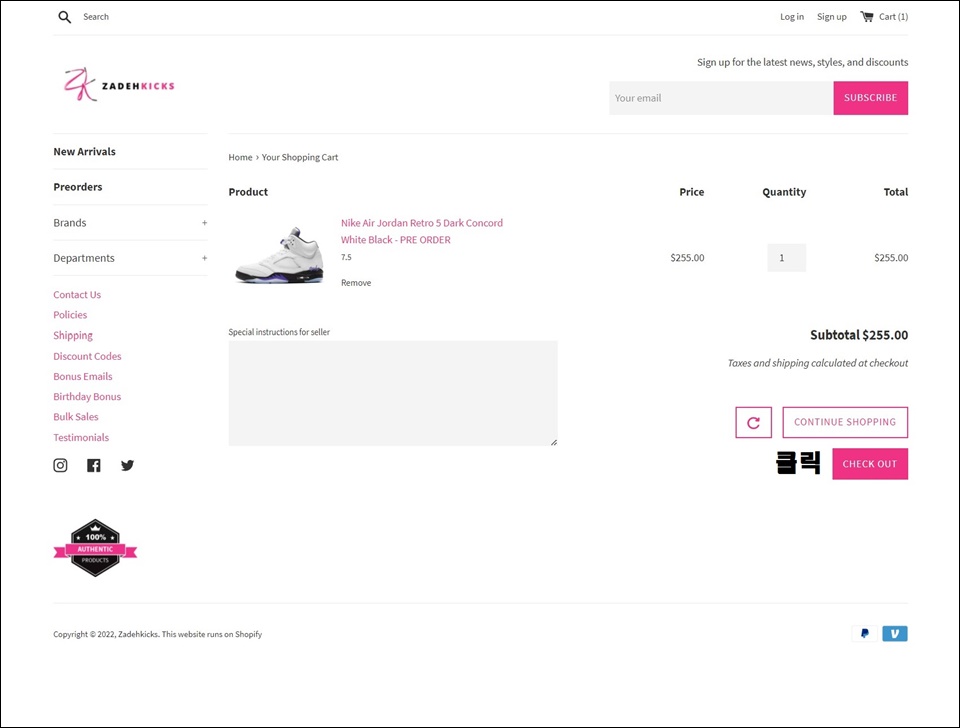This screenshot has width=960, height=728.
Task: Go to Log in
Action: (792, 17)
